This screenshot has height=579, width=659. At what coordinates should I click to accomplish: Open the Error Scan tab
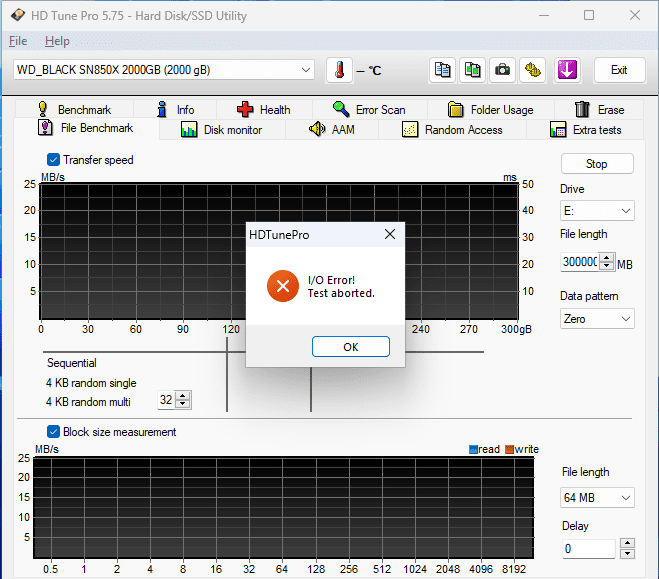pos(369,110)
